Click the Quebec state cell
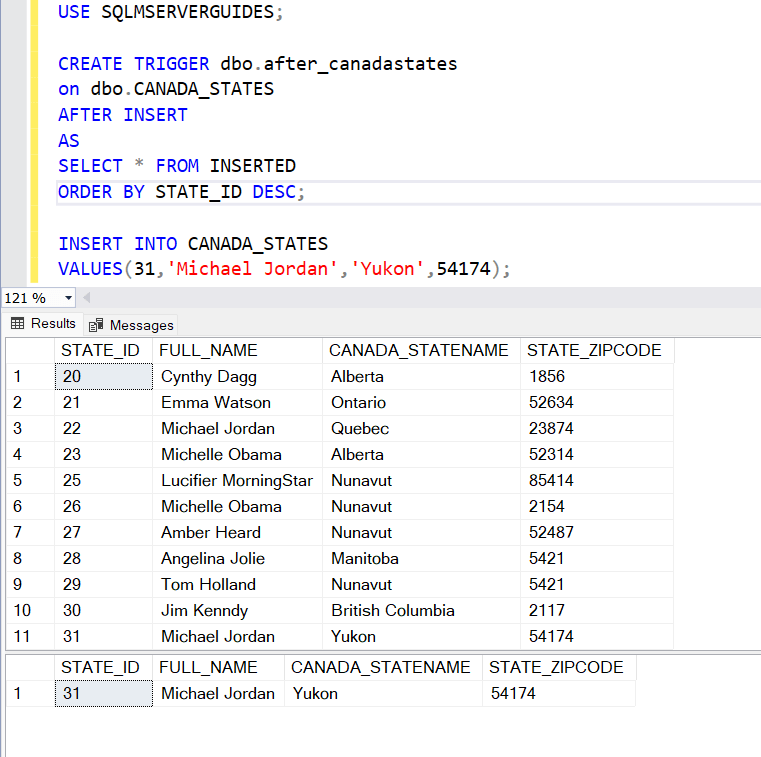The image size is (761, 757). pyautogui.click(x=421, y=428)
